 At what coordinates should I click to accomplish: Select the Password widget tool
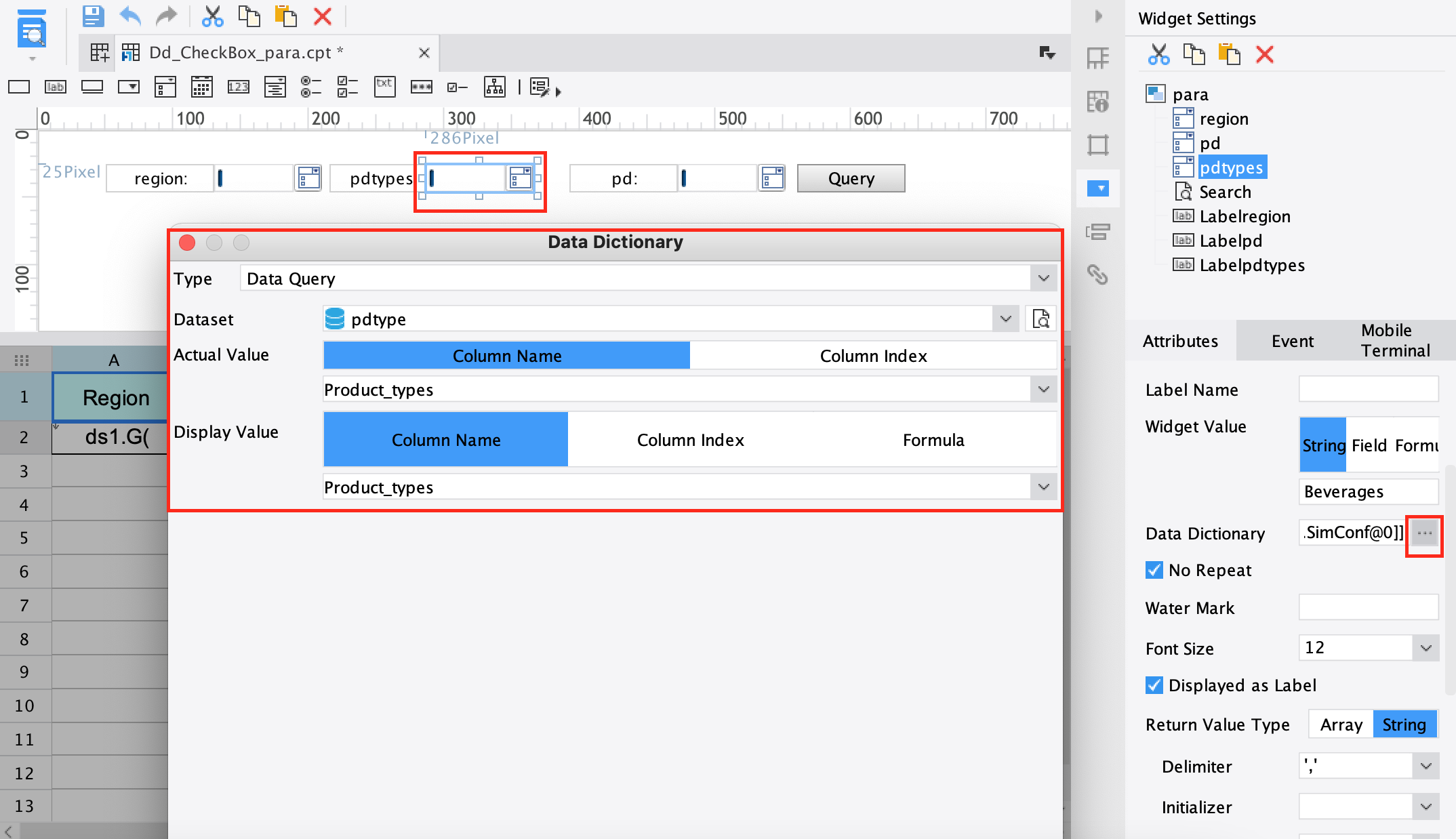click(421, 87)
